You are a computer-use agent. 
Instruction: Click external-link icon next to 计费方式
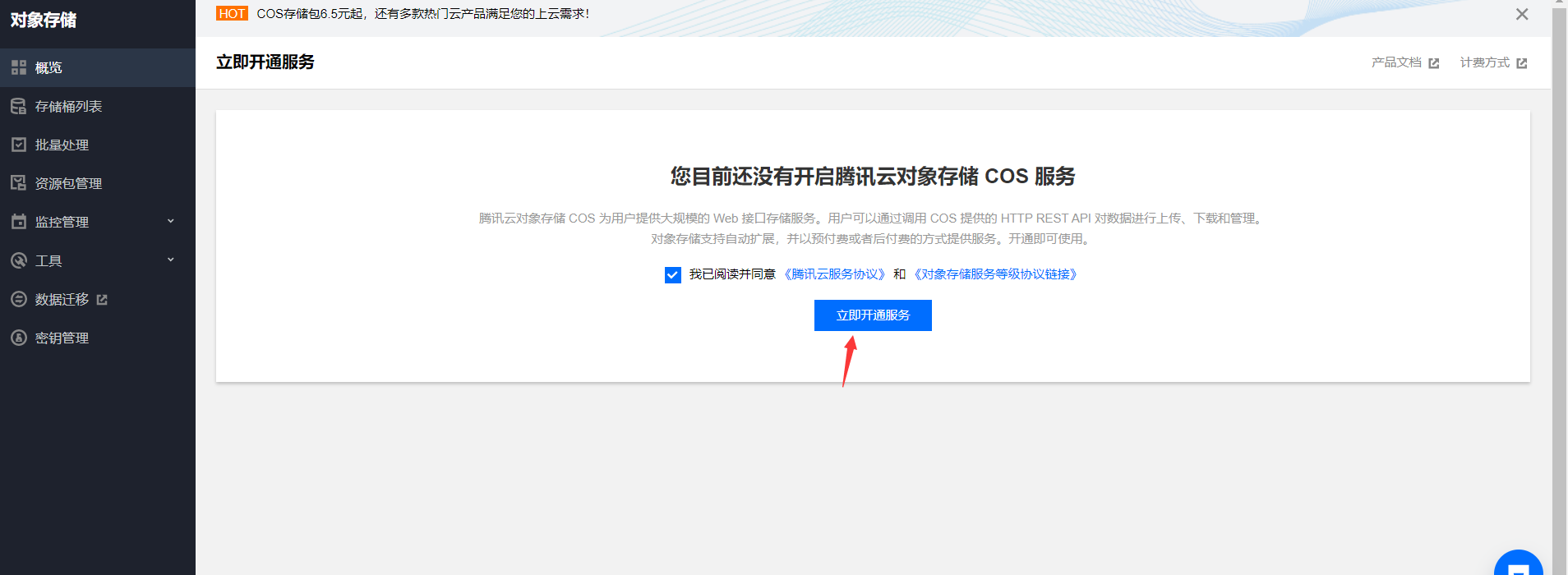pos(1522,63)
